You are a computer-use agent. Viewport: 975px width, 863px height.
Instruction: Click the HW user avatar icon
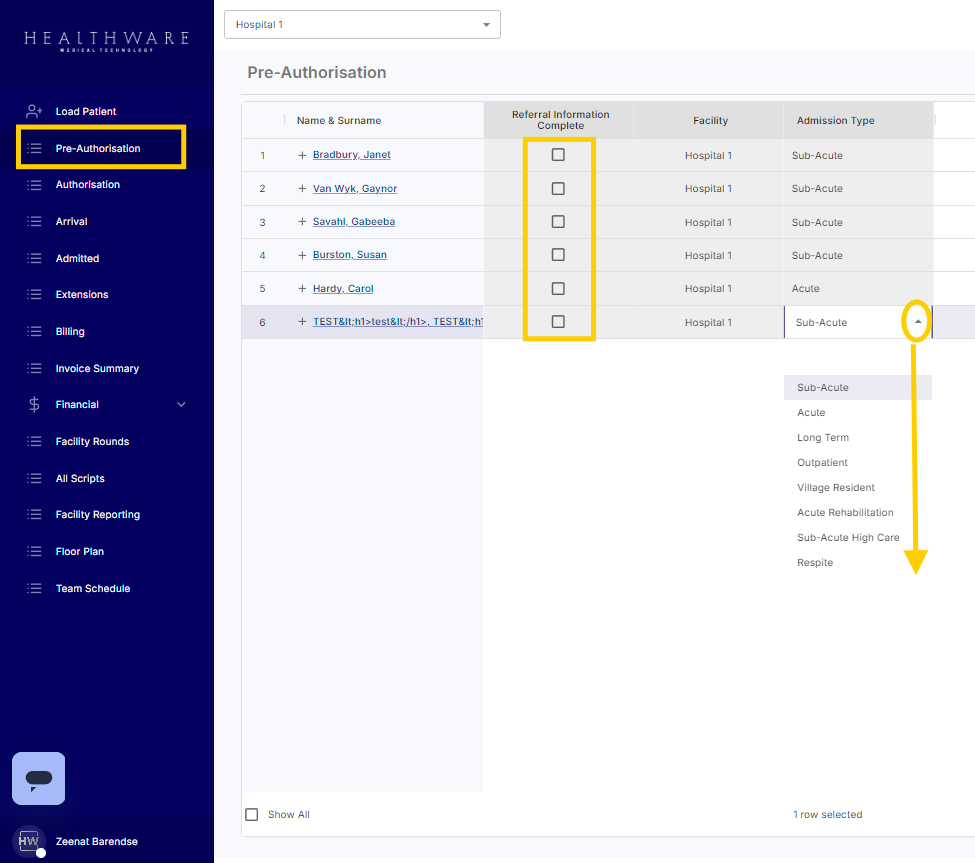[29, 841]
